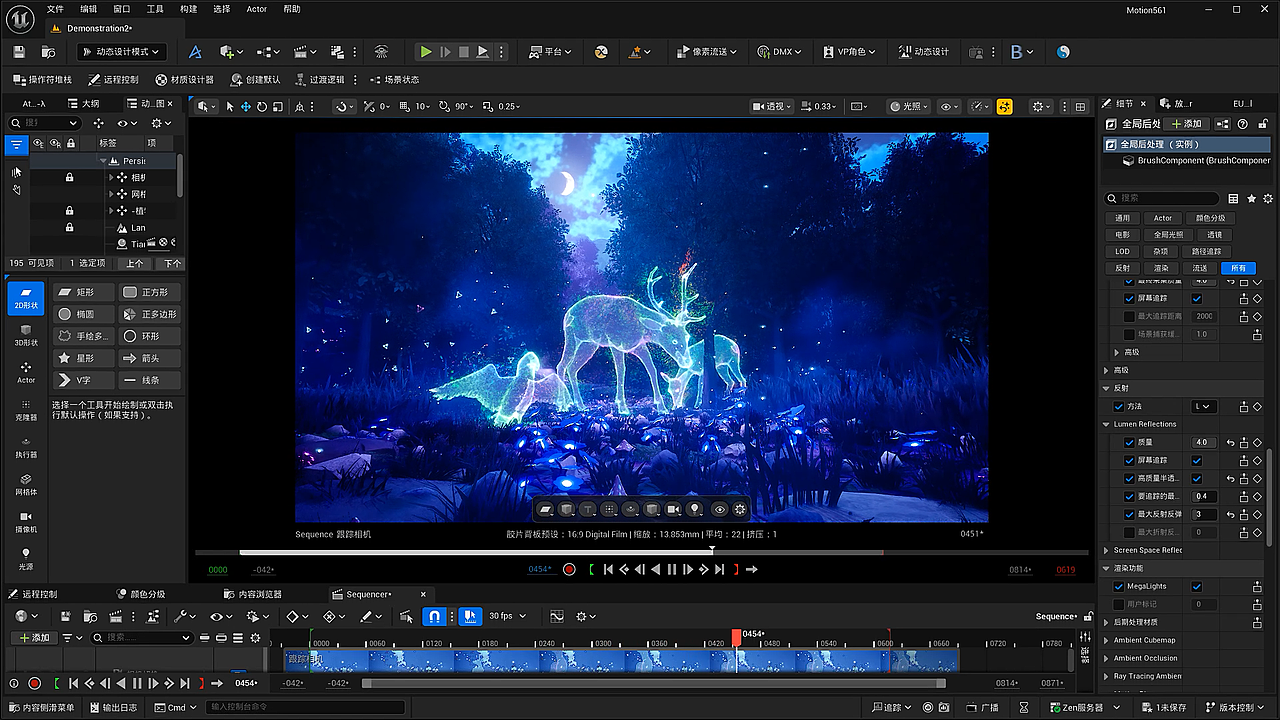Open the Sequencer curve editor icon
This screenshot has width=1280, height=720.
point(557,616)
